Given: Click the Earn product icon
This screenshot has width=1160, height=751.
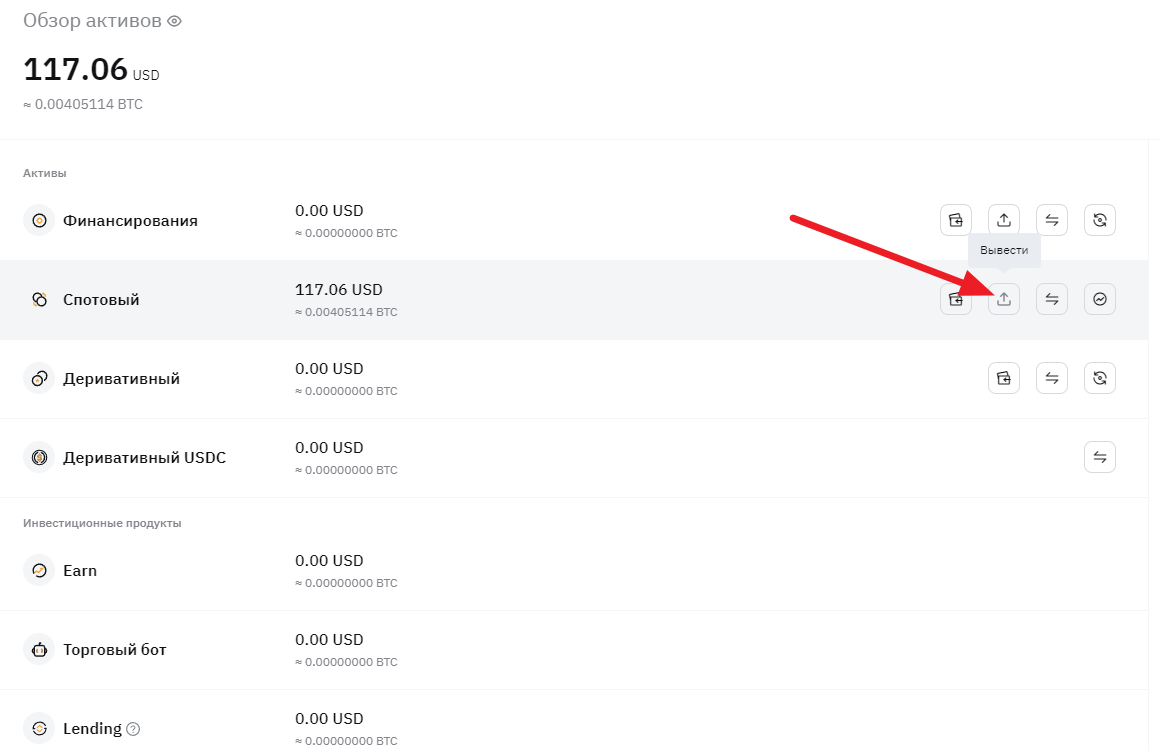Looking at the screenshot, I should 39,570.
